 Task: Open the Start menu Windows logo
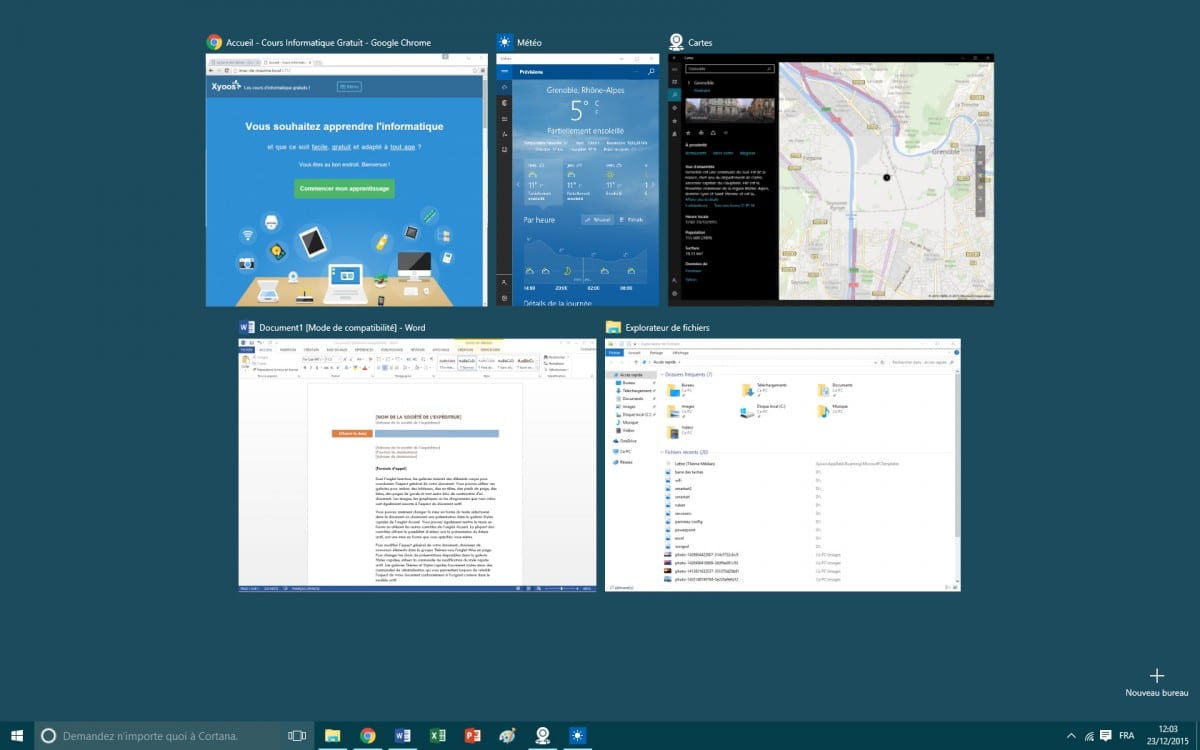pyautogui.click(x=17, y=735)
